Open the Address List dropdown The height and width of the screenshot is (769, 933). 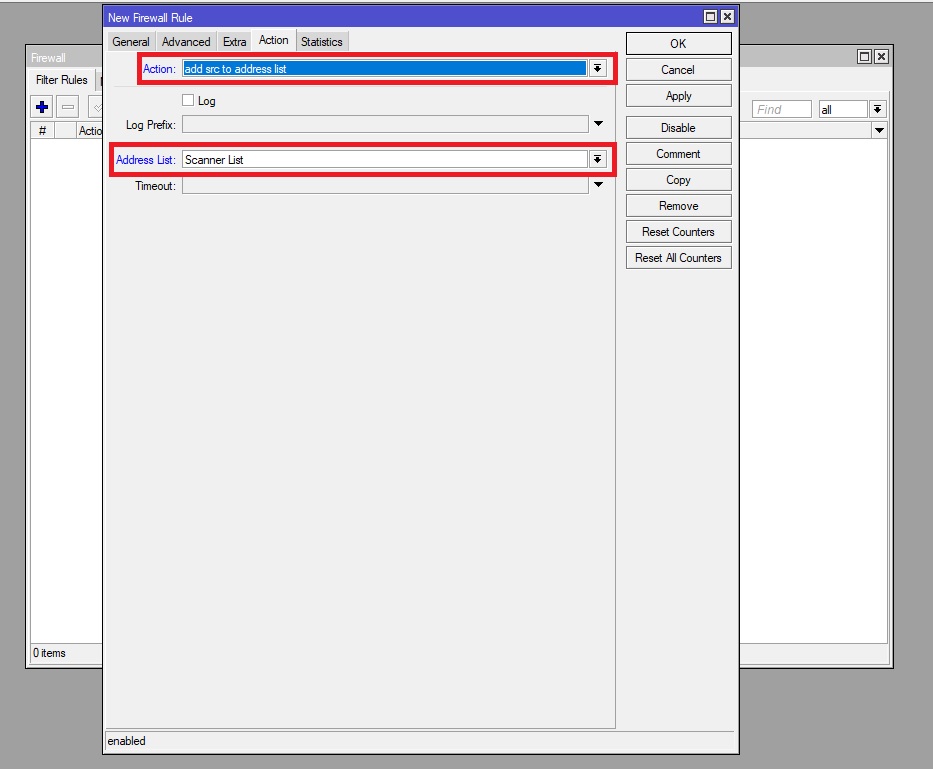[x=598, y=159]
